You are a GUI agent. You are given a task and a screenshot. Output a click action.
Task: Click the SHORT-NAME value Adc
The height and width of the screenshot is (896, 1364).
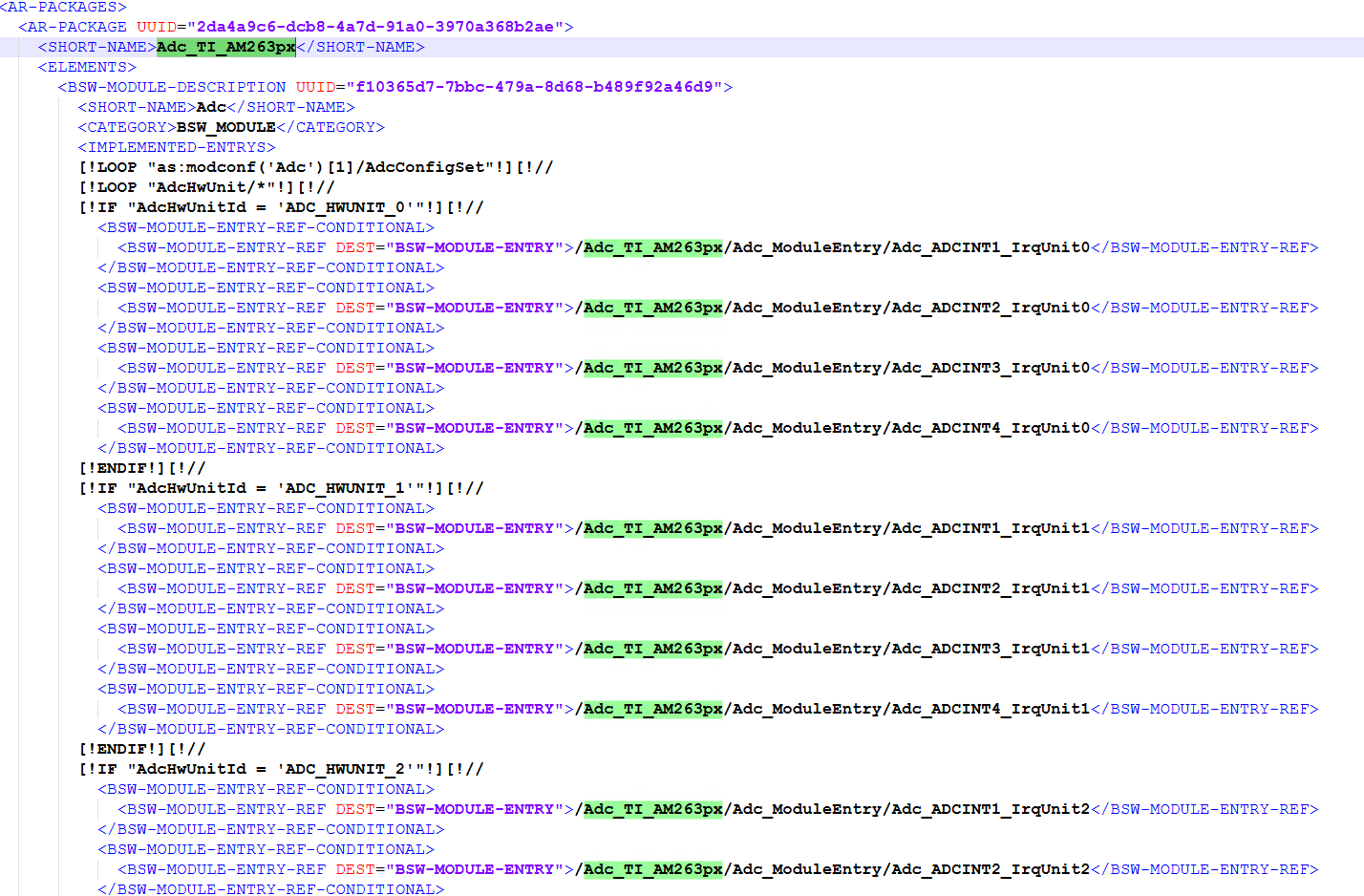coord(211,107)
